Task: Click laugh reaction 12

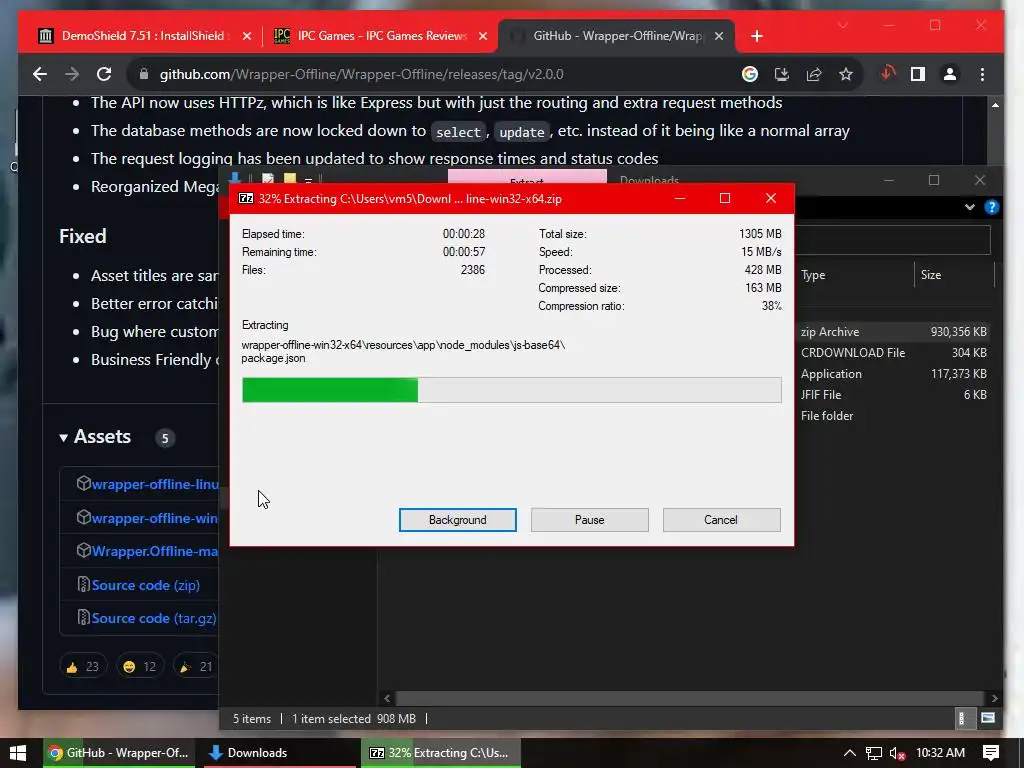Action: tap(140, 666)
